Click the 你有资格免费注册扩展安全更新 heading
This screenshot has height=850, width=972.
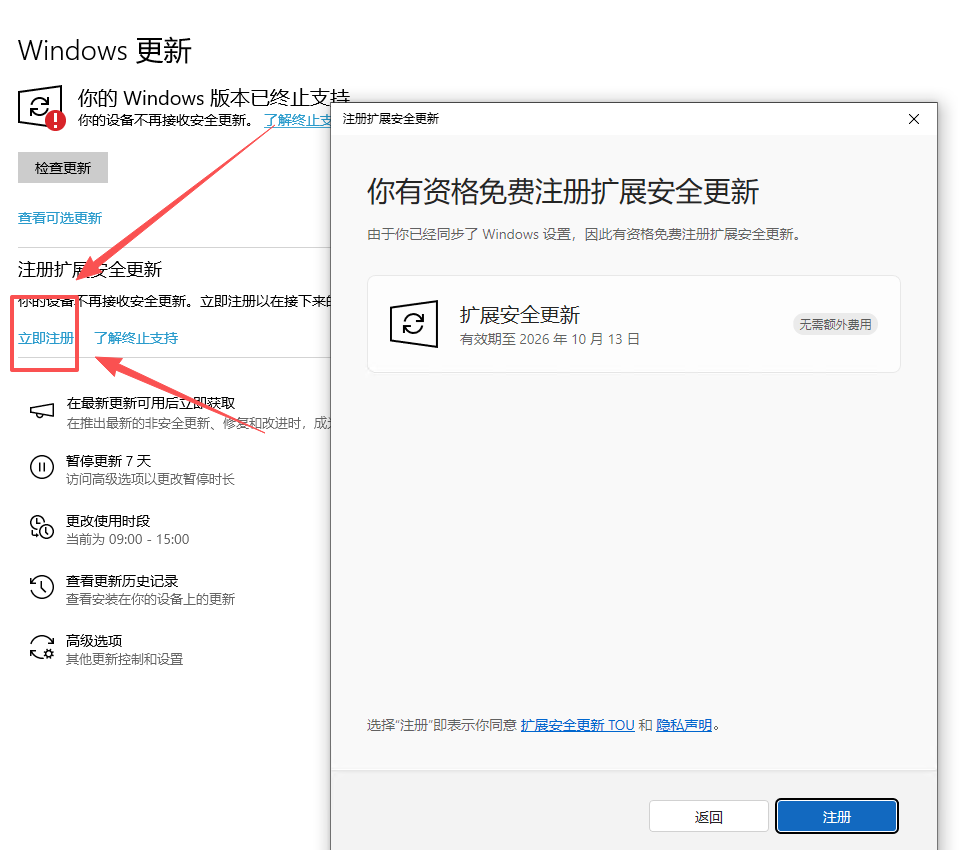coord(563,191)
